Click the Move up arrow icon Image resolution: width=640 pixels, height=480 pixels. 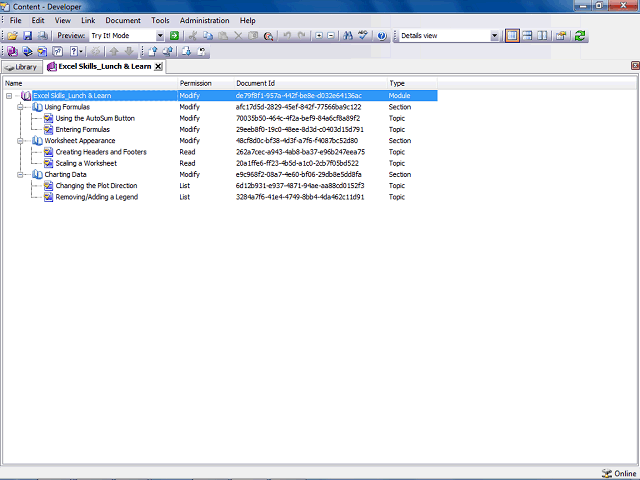pyautogui.click(x=114, y=51)
